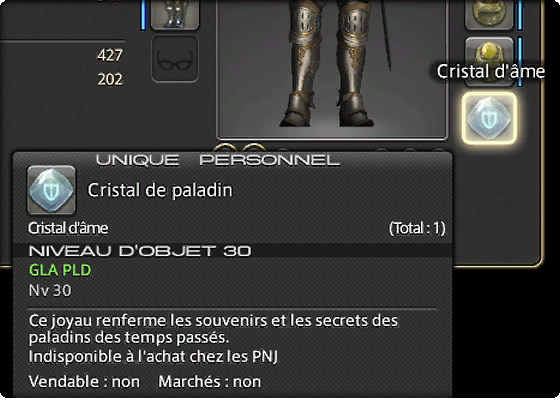The height and width of the screenshot is (400, 560).
Task: Click the plain gold ring slot
Action: pos(489,14)
